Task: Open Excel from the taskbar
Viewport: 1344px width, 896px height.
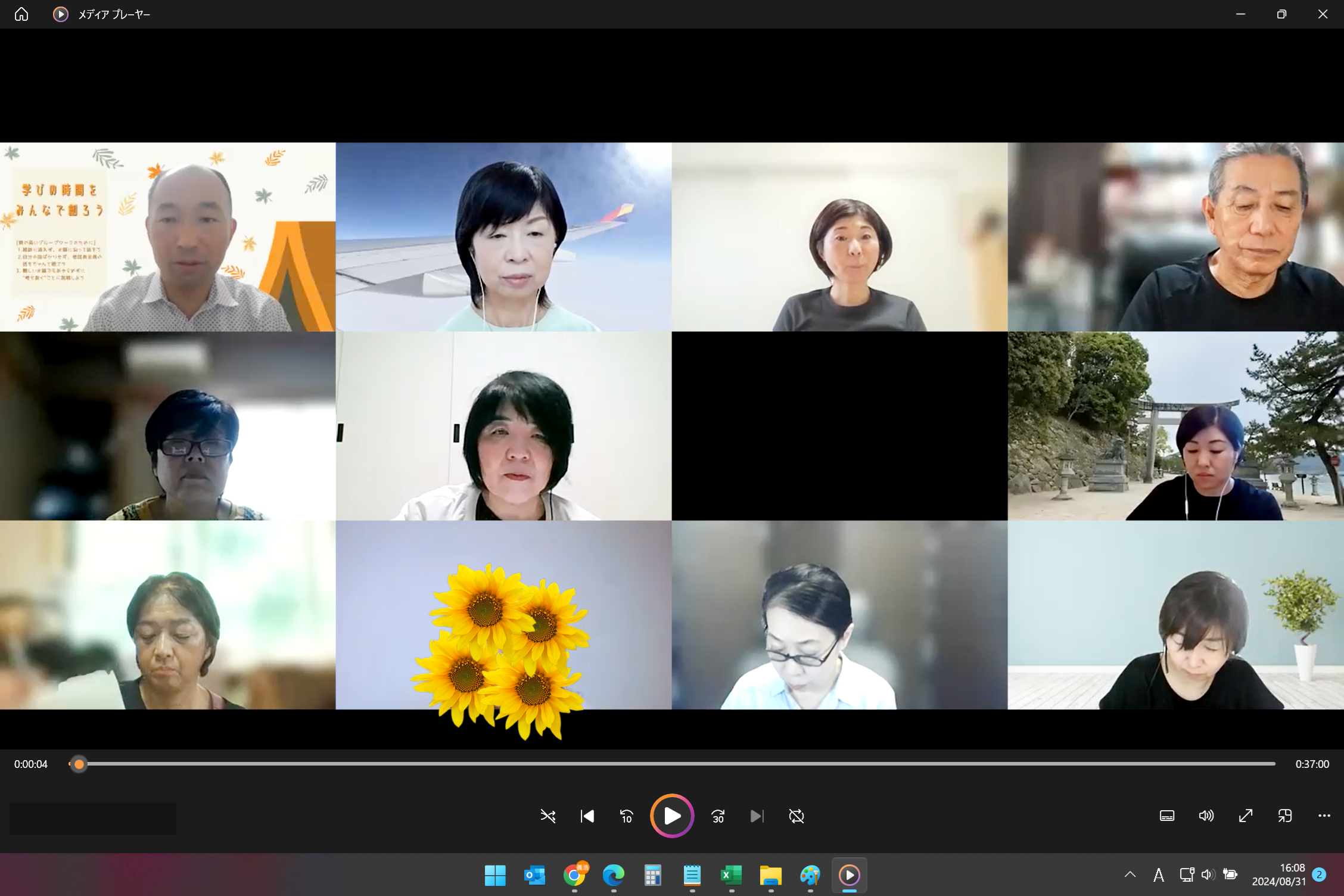Action: 731,875
